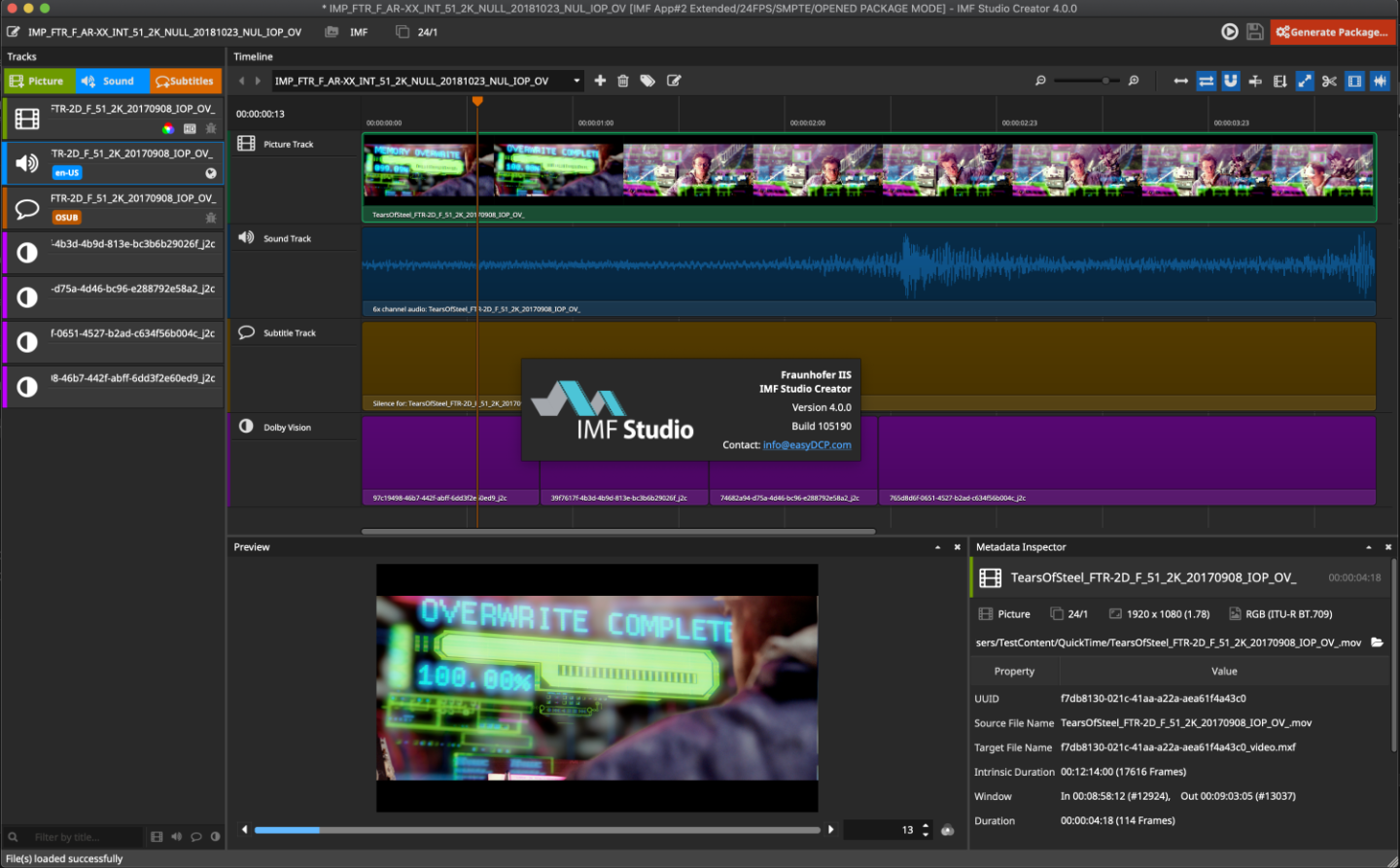Click the tags icon in timeline toolbar
Viewport: 1400px width, 868px height.
(x=647, y=81)
